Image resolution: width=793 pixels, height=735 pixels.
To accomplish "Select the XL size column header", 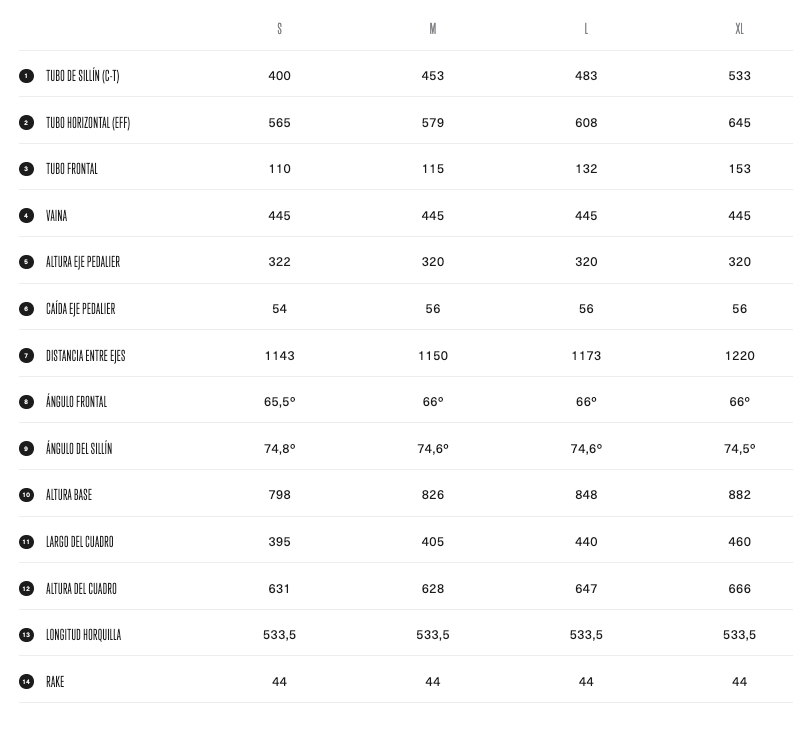I will coord(740,29).
